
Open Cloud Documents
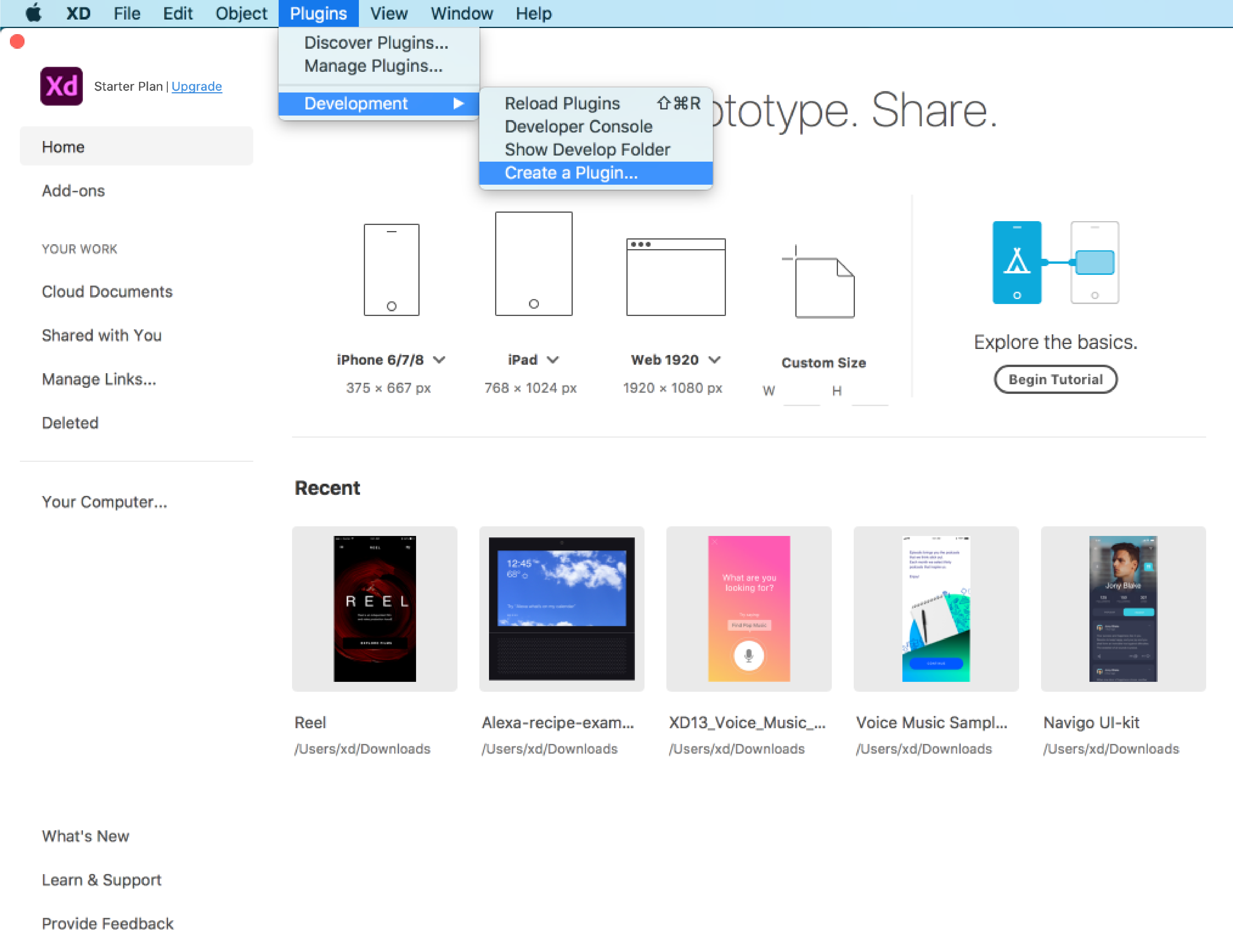107,291
